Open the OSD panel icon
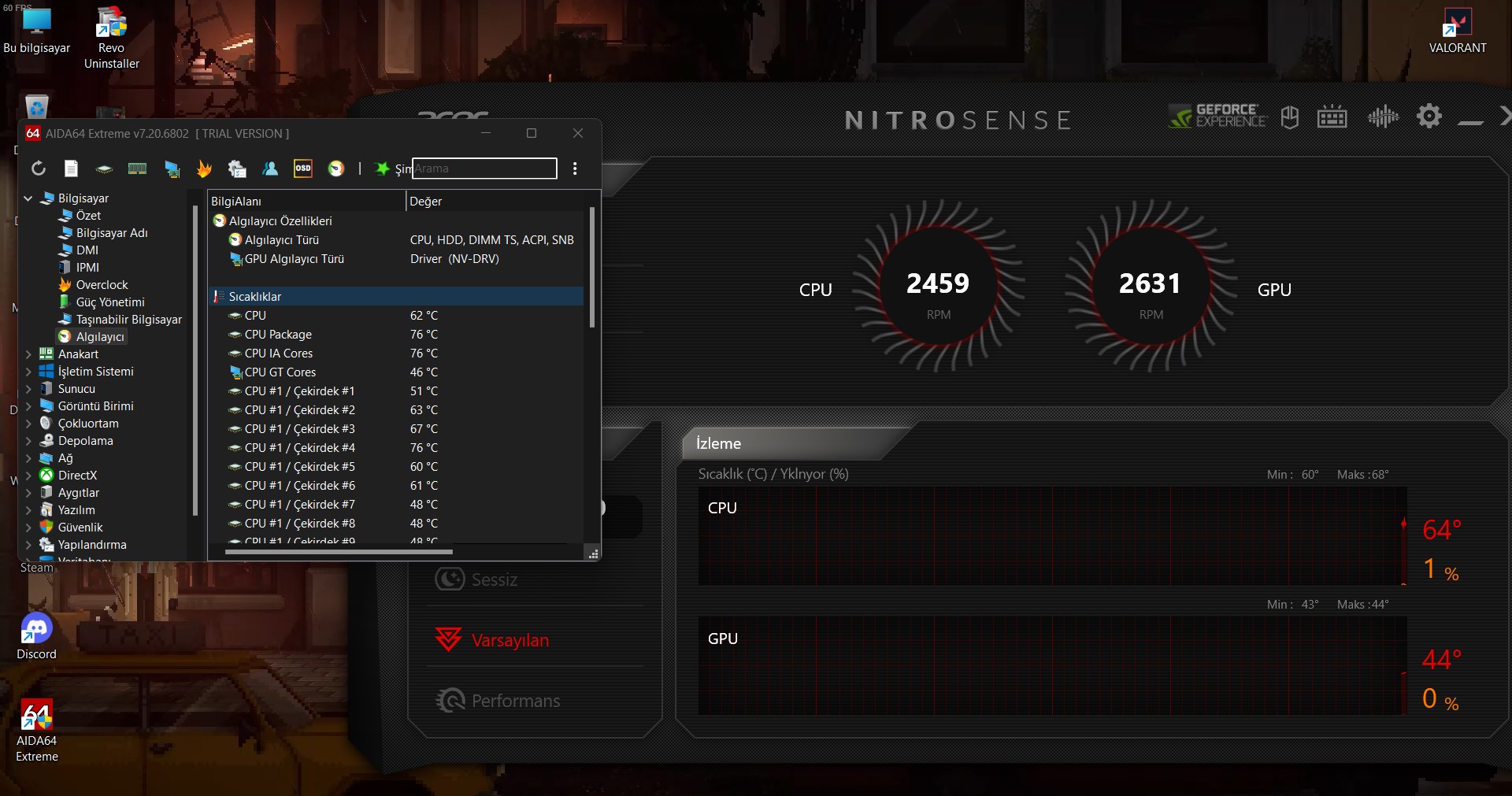1512x796 pixels. point(303,168)
